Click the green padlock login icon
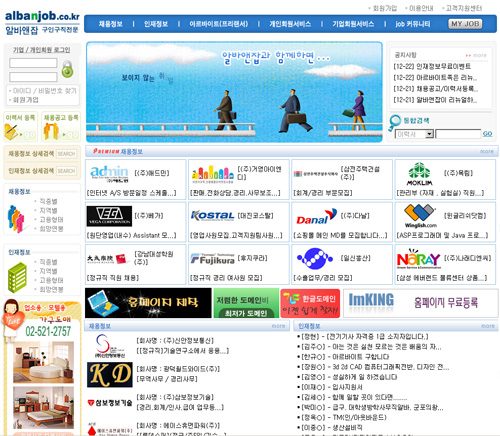Viewport: 500px width, 436px height. pyautogui.click(x=67, y=69)
